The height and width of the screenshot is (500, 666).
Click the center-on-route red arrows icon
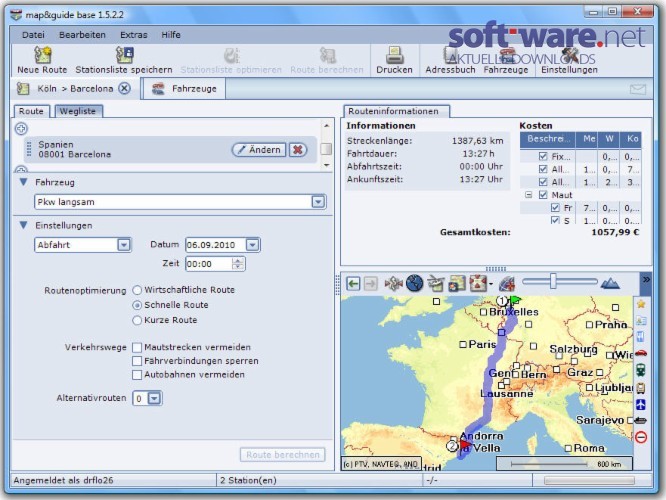point(478,283)
